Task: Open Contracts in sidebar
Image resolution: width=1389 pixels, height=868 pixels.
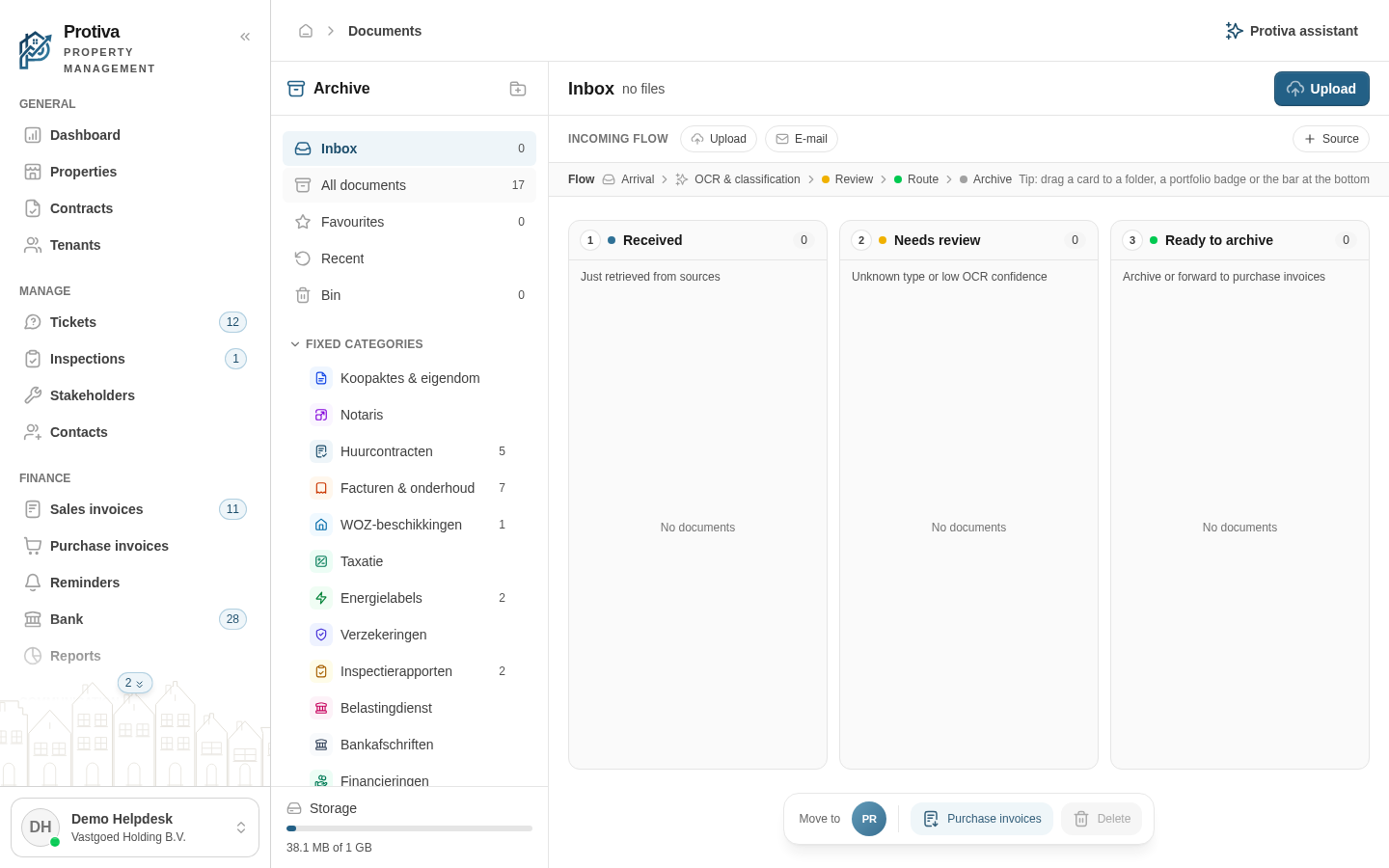Action: (x=135, y=208)
